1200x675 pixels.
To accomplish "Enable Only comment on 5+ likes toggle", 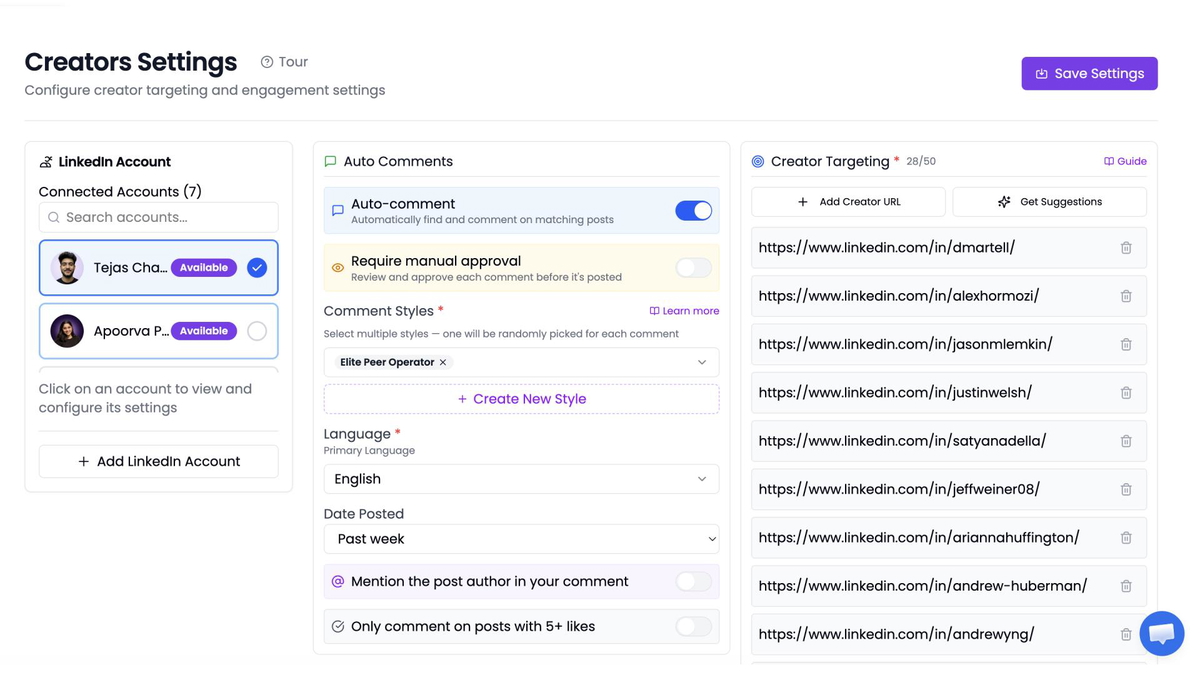I will pos(693,627).
